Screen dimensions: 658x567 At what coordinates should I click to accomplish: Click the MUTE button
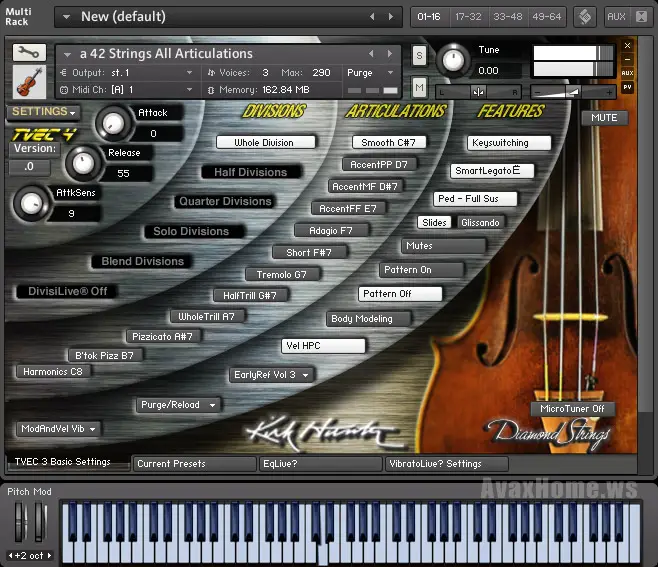pos(604,118)
